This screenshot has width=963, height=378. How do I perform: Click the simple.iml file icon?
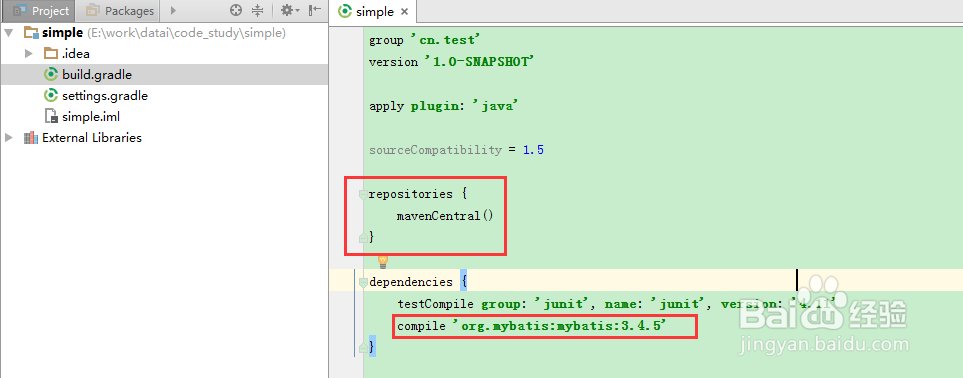point(51,117)
